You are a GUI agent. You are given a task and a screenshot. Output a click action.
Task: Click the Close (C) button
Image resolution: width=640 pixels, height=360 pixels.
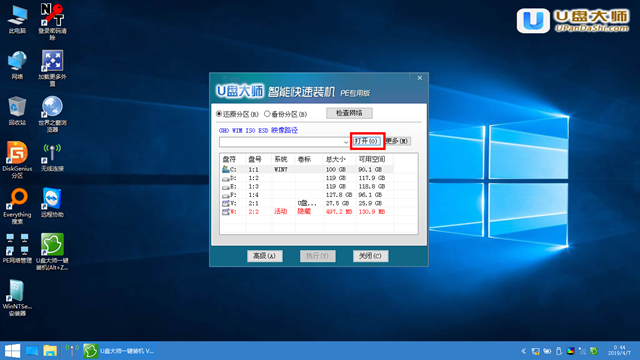pos(370,256)
